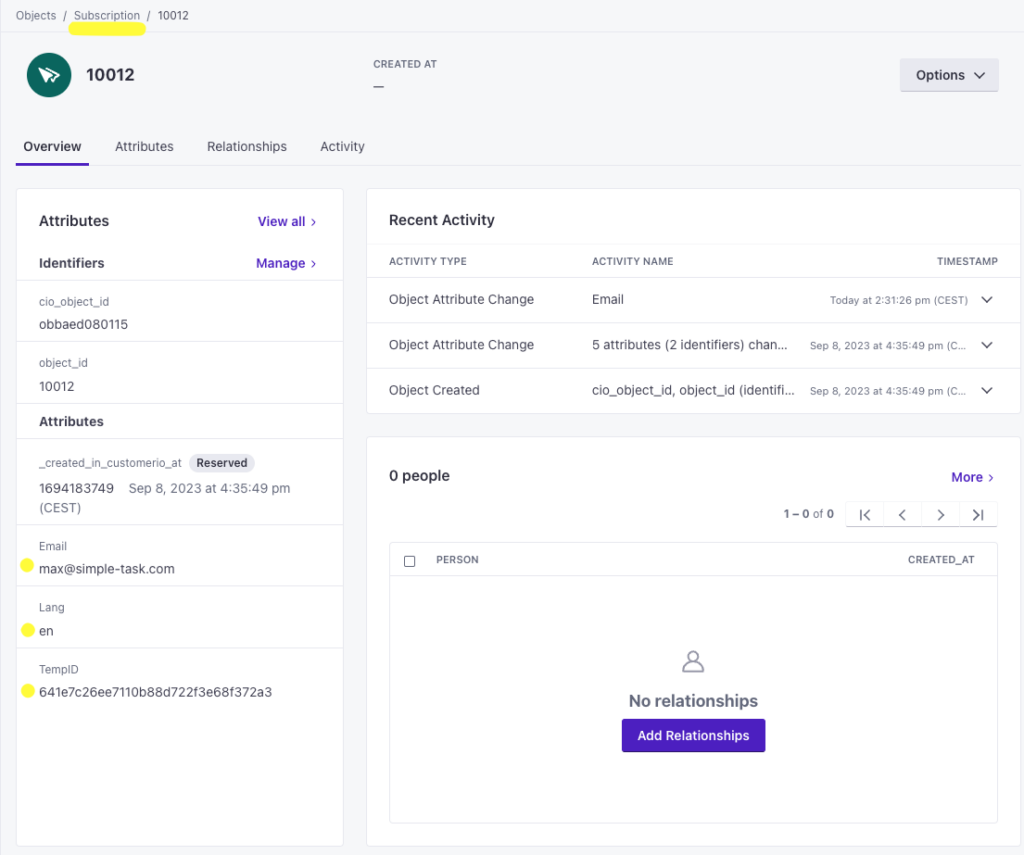Click More link in people panel
The height and width of the screenshot is (855, 1024).
972,477
